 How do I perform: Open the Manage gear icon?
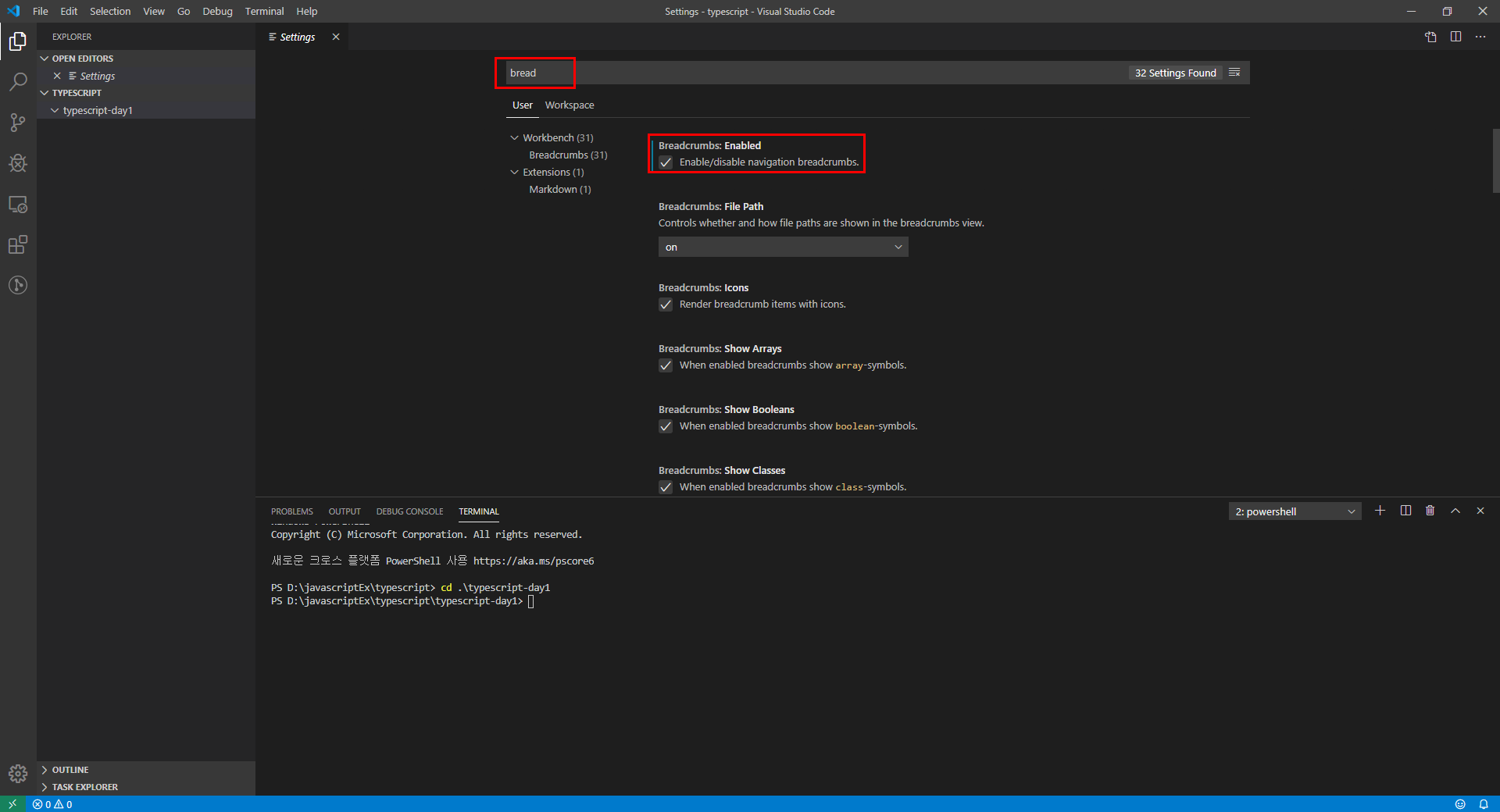coord(18,774)
